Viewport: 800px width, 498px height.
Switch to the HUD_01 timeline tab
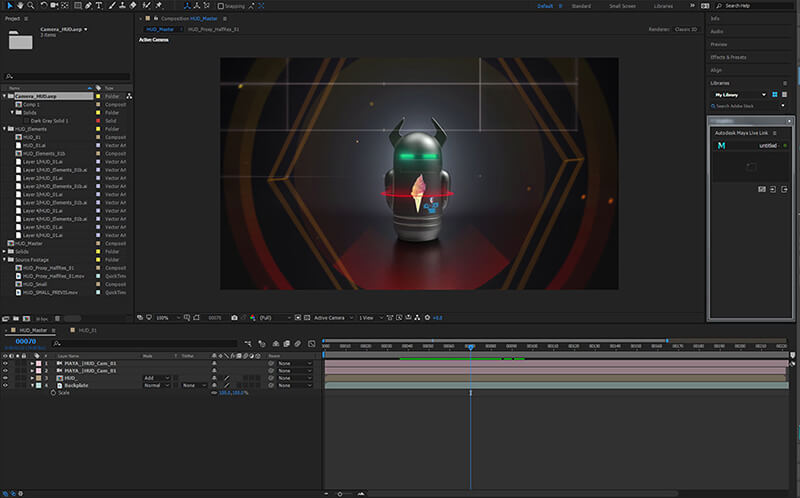point(87,330)
